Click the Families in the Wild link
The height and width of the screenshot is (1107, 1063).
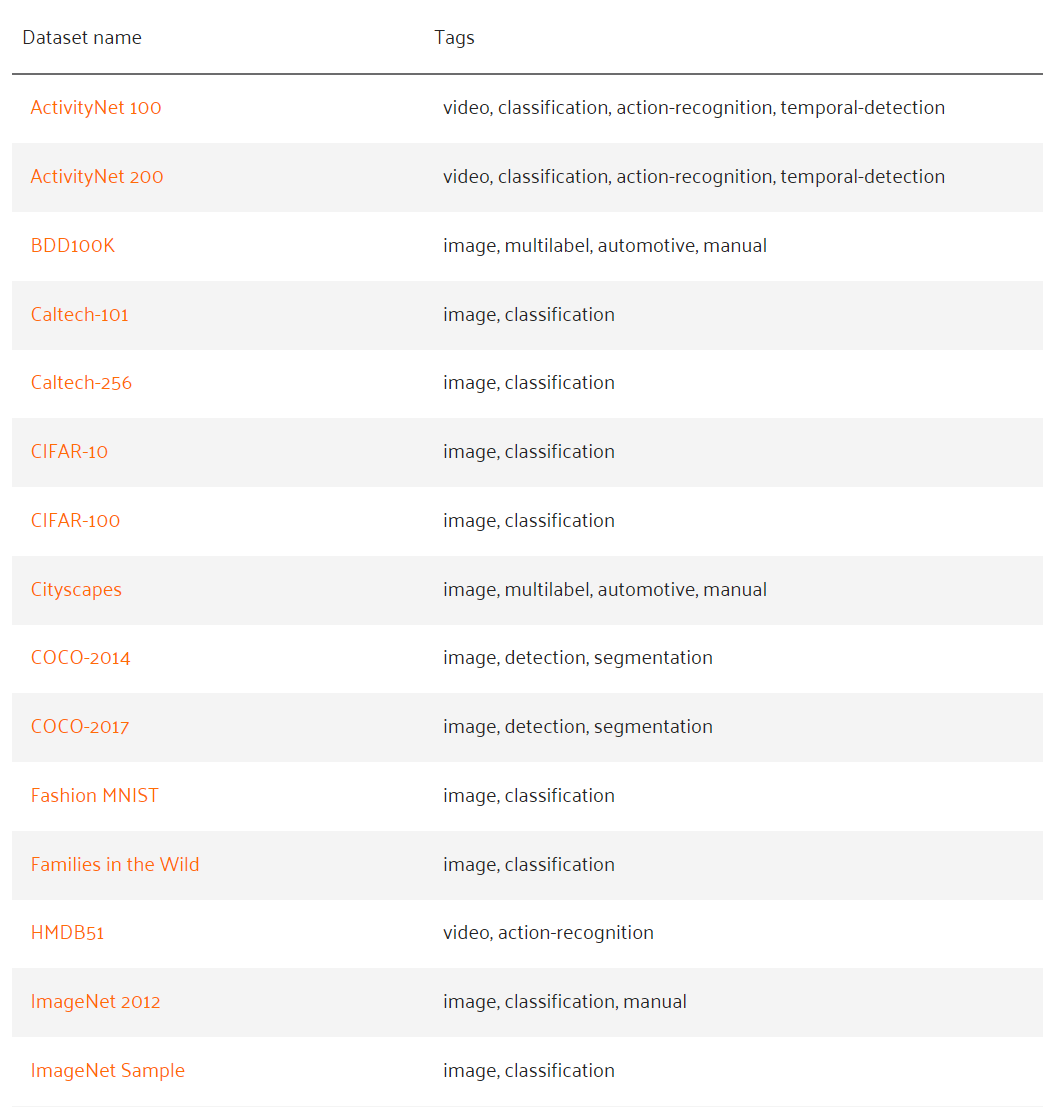[115, 865]
